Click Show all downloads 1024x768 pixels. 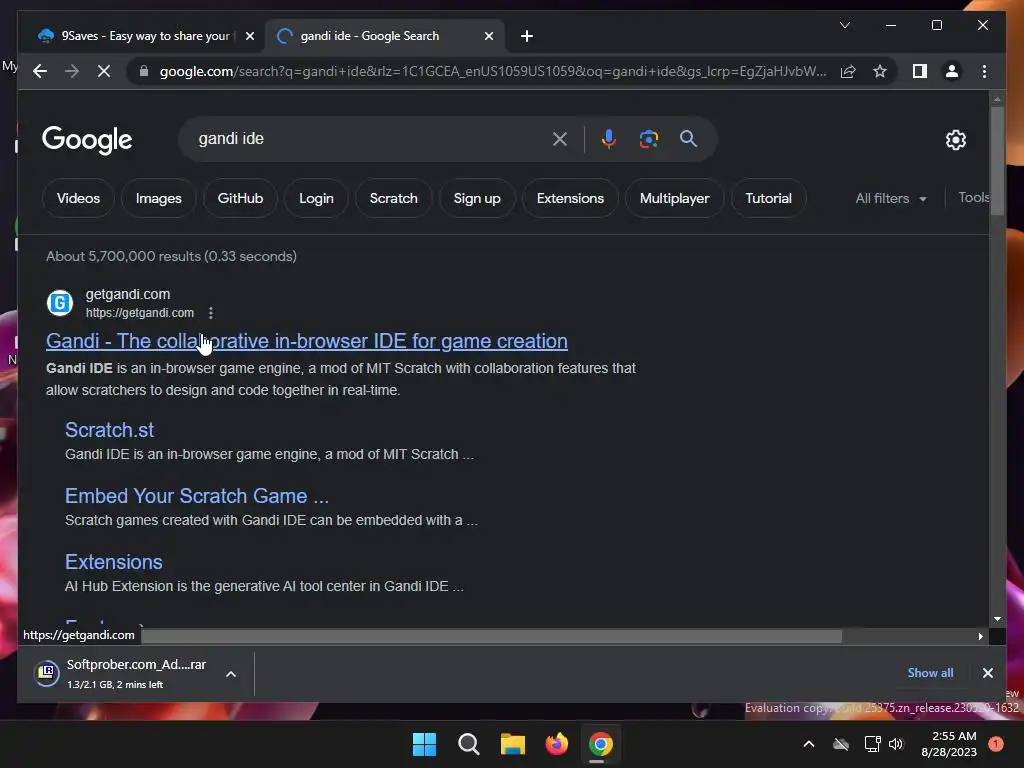[x=930, y=673]
